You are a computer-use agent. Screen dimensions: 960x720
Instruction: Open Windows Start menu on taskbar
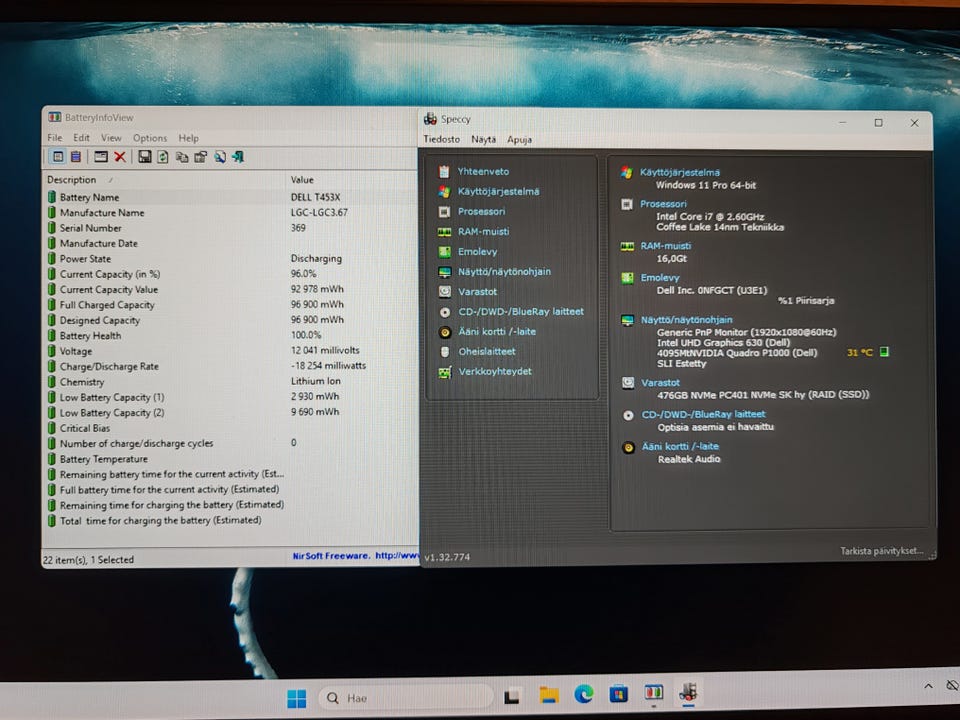(297, 698)
